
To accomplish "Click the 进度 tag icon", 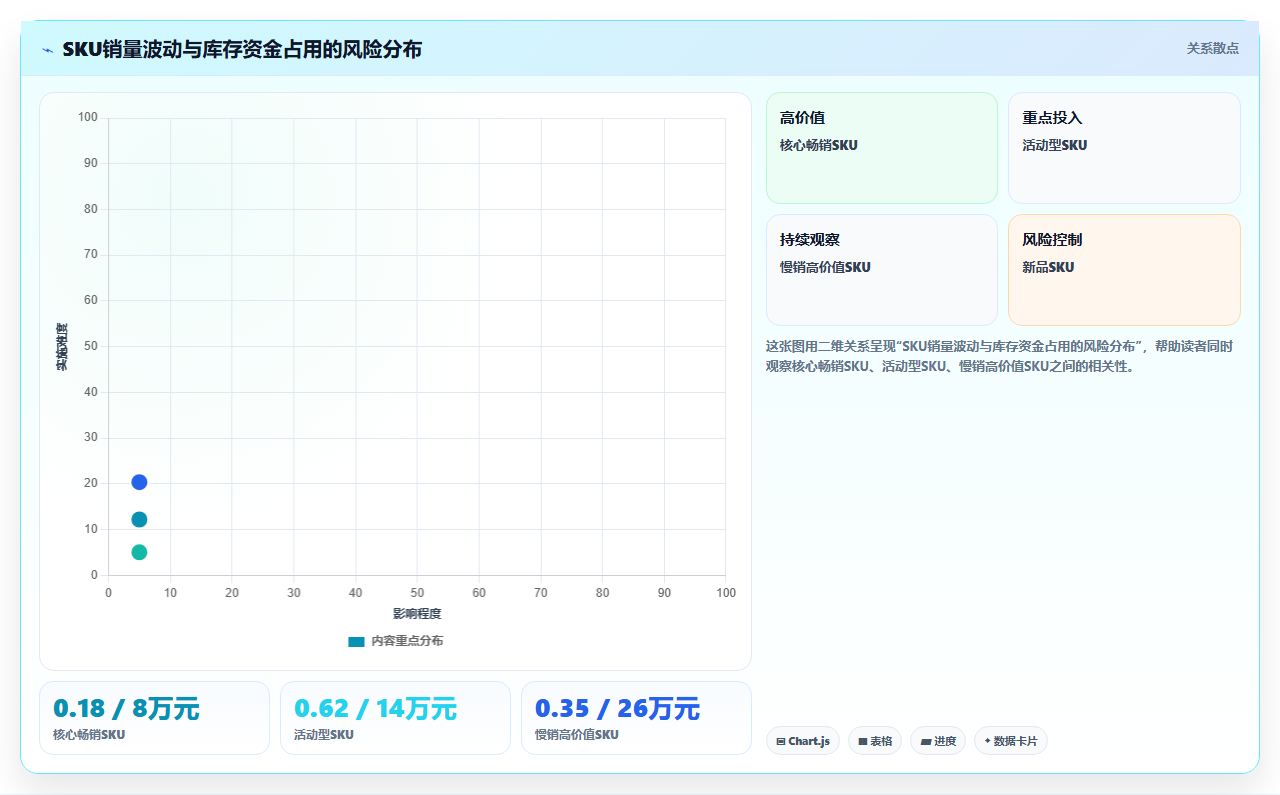I will [x=926, y=742].
